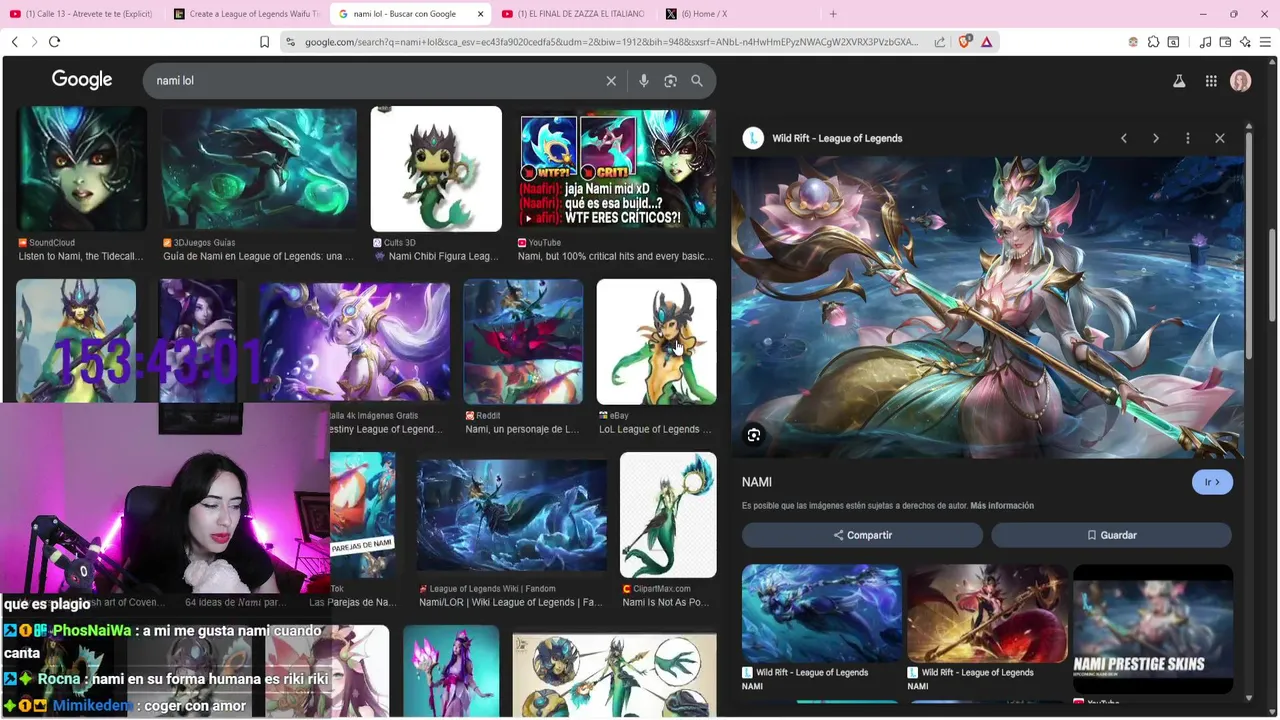Open Reddit Nami personaje image
Viewport: 1280px width, 720px height.
pos(523,342)
